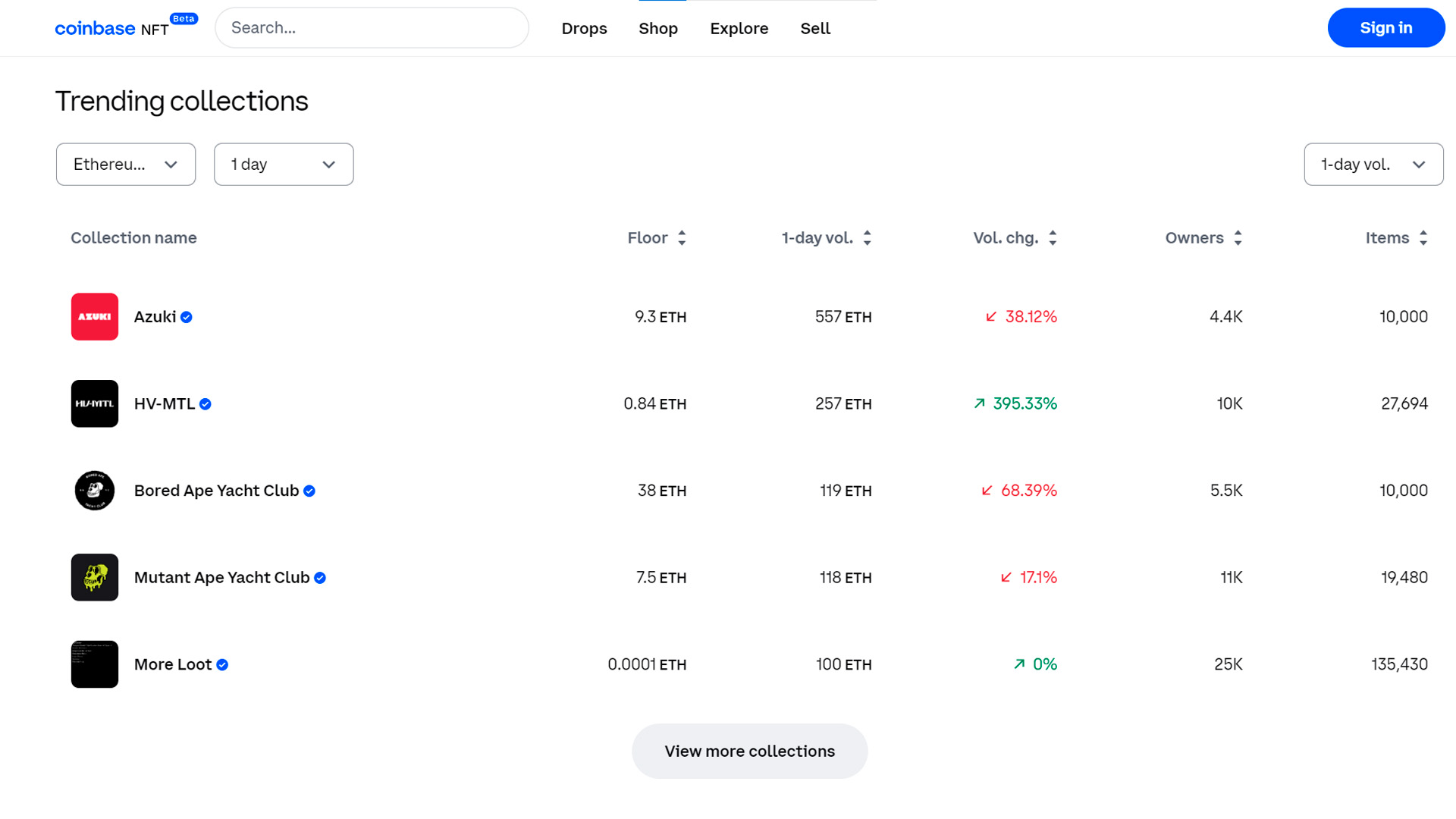Open the HV-MTL collection name

pyautogui.click(x=165, y=403)
